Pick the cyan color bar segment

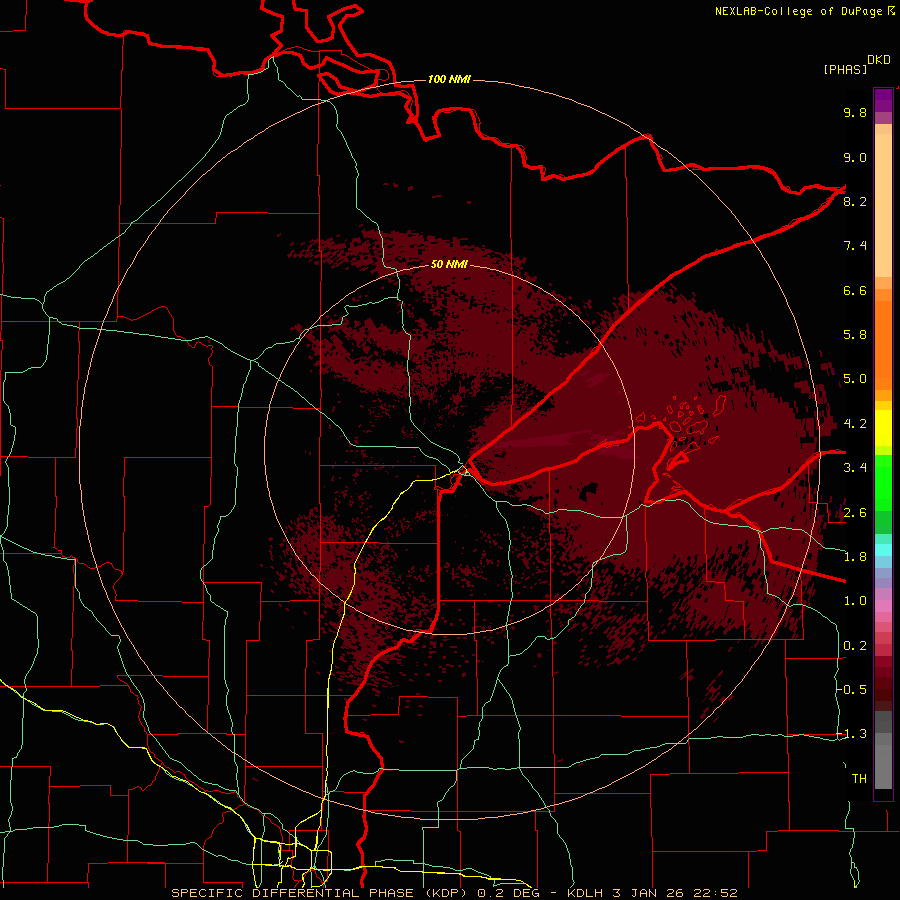(883, 550)
